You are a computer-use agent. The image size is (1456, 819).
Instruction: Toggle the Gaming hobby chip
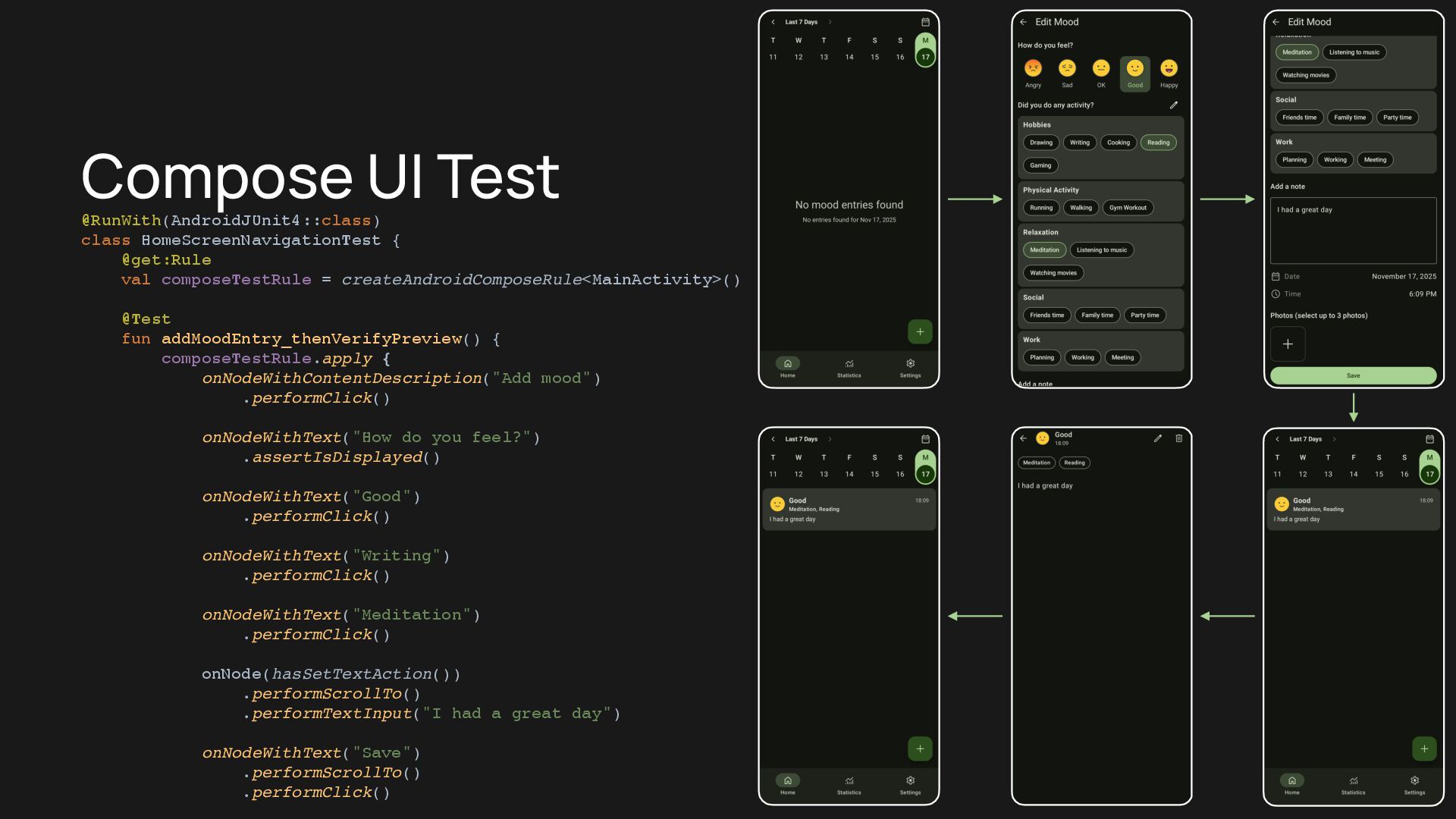[1040, 165]
